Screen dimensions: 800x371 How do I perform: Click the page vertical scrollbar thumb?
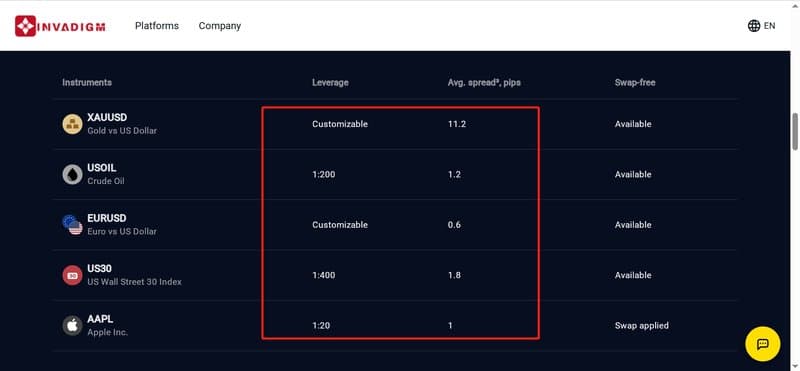(795, 132)
